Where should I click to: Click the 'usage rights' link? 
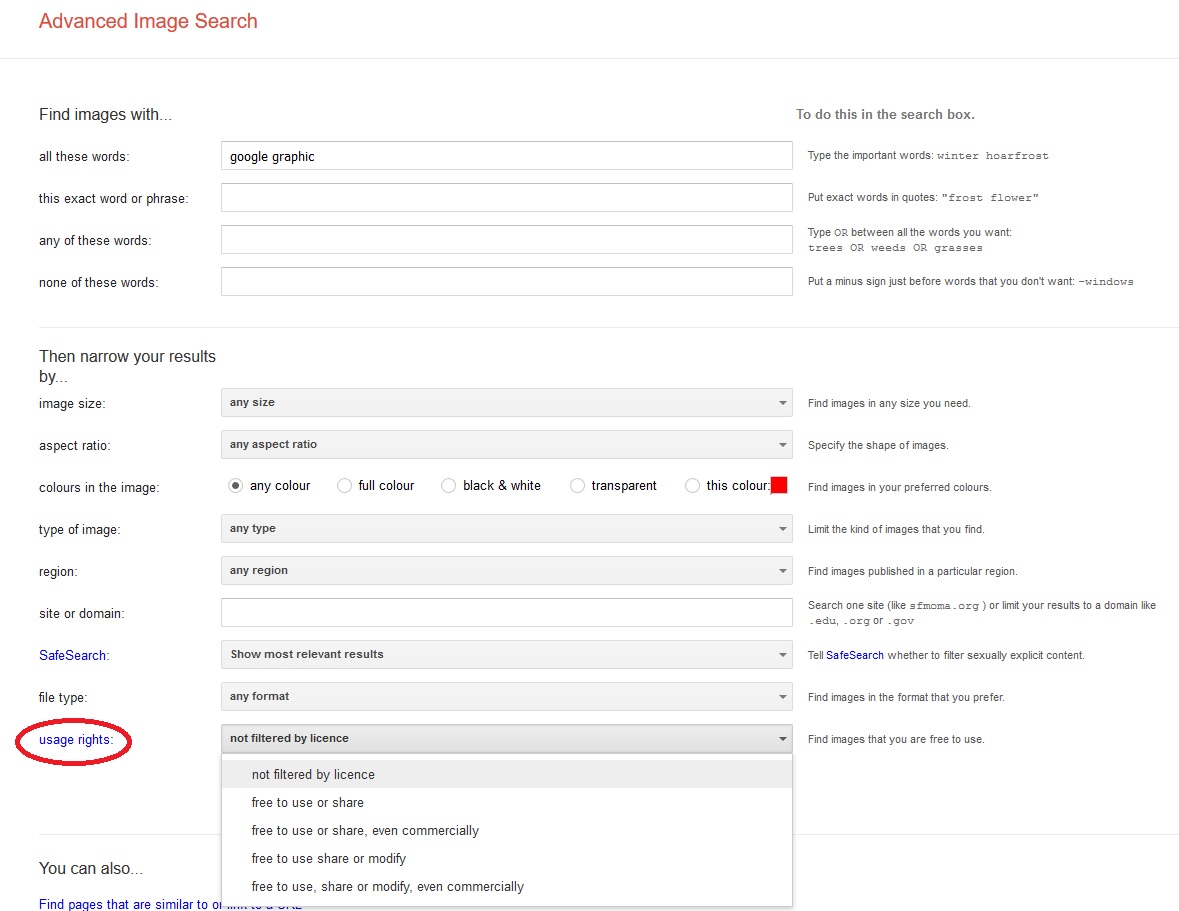click(x=75, y=740)
